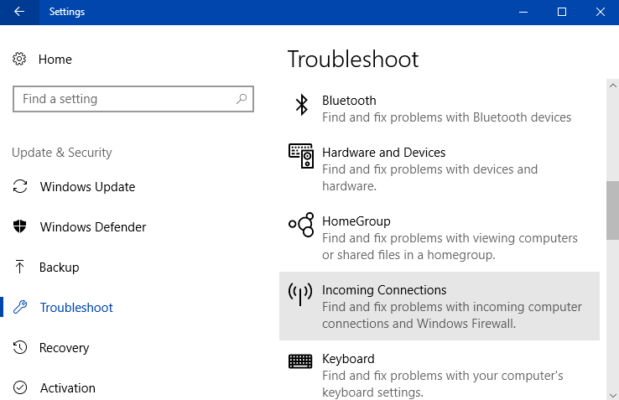This screenshot has width=619, height=400.
Task: Select Hardware and Devices troubleshooter title
Action: pos(384,152)
